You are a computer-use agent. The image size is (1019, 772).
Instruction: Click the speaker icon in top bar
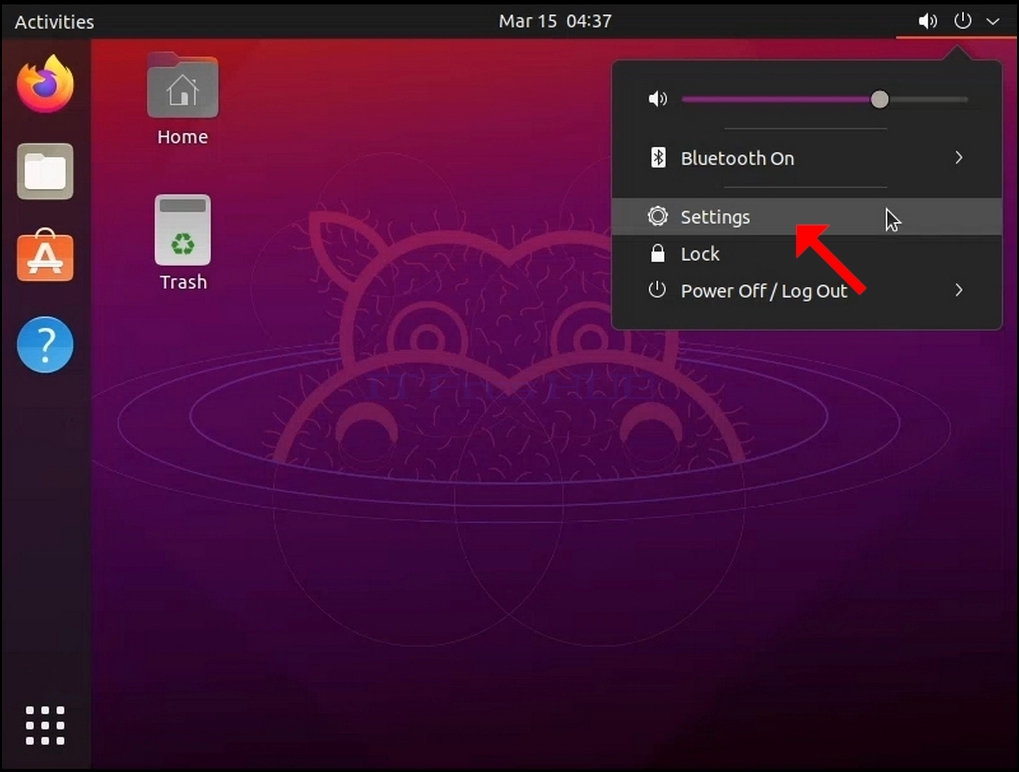click(x=927, y=21)
